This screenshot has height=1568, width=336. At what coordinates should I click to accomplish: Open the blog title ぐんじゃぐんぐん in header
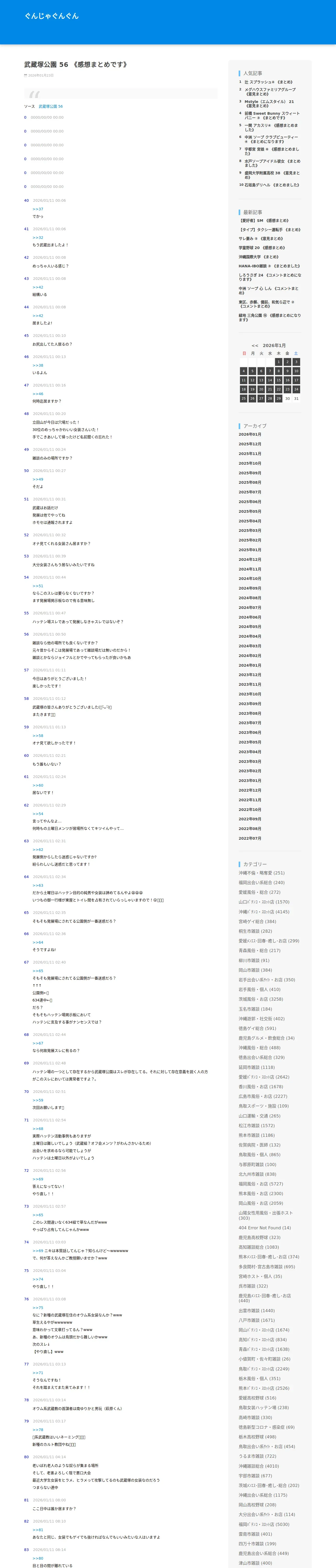[52, 16]
